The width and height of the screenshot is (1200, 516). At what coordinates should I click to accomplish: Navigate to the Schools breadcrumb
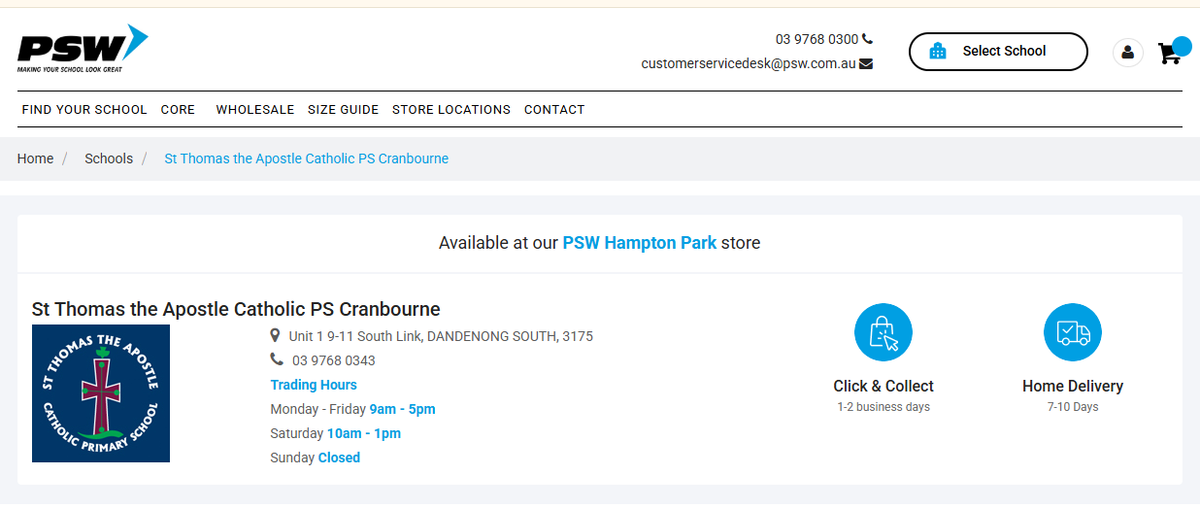click(x=108, y=159)
